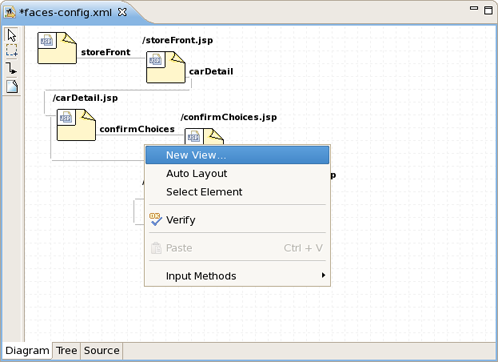Open the Diagram tab

(x=27, y=351)
